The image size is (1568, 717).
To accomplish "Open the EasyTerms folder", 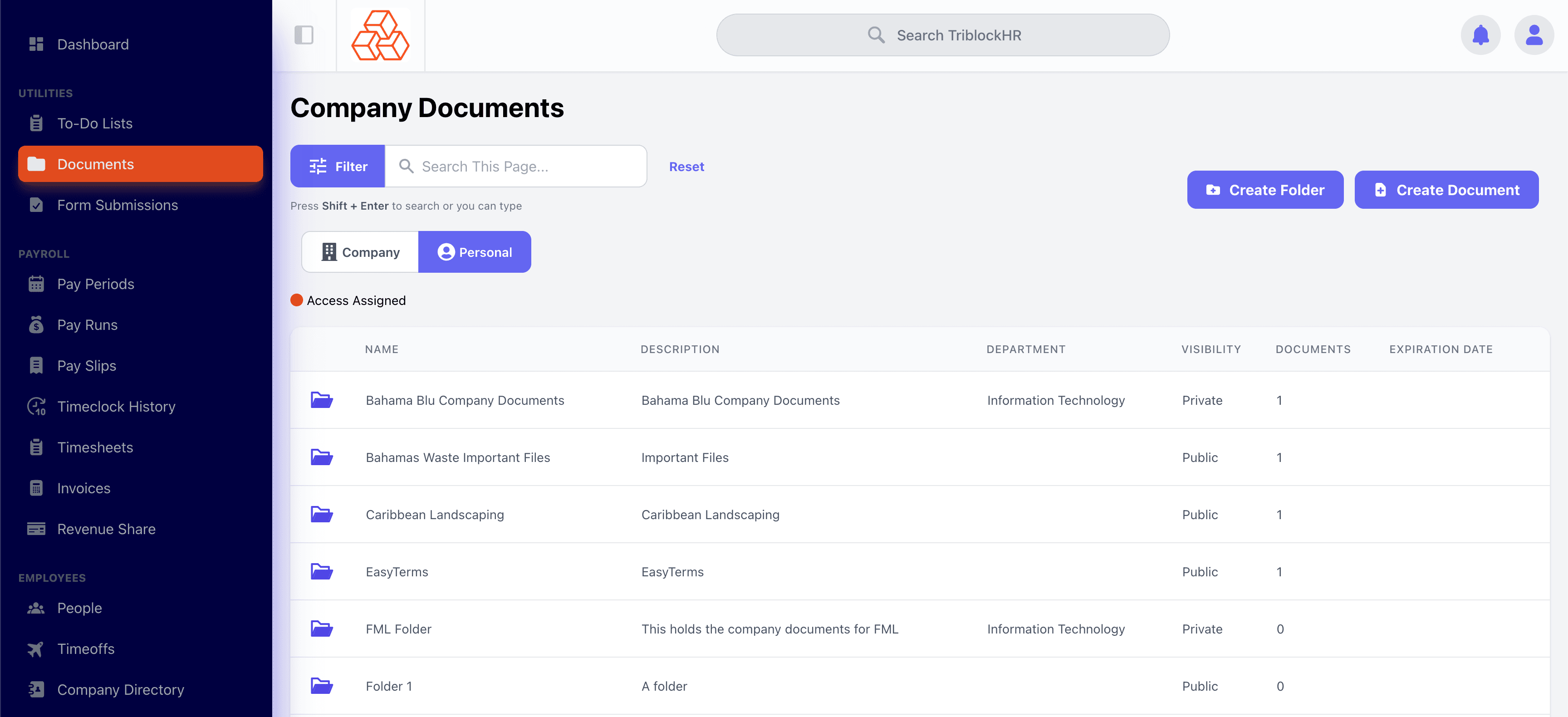I will (397, 571).
